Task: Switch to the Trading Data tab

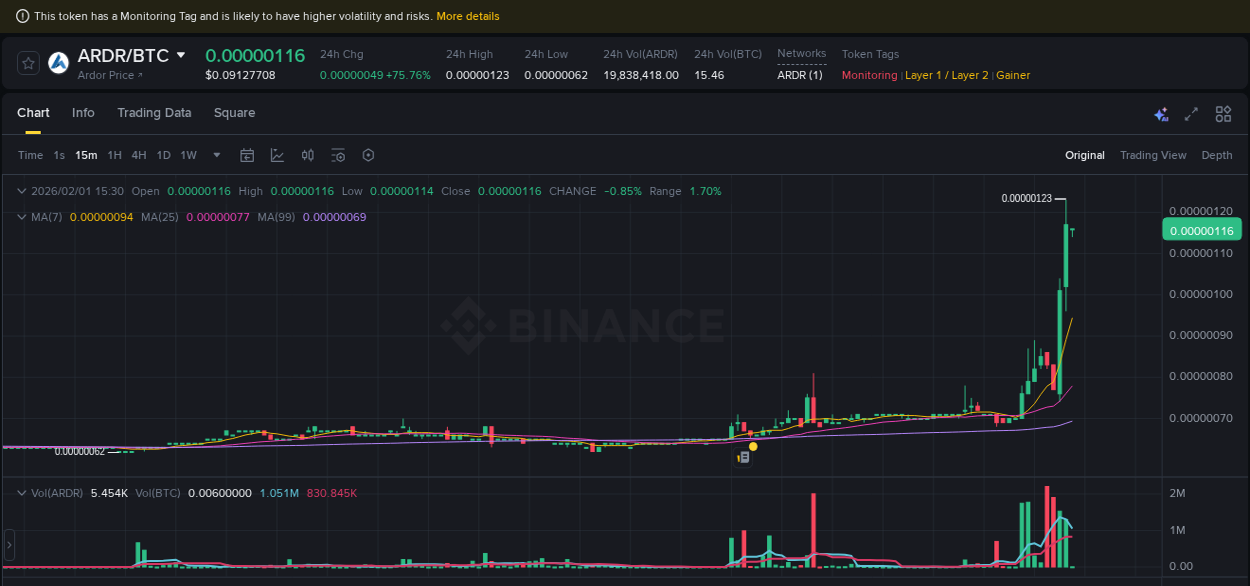Action: (x=154, y=113)
